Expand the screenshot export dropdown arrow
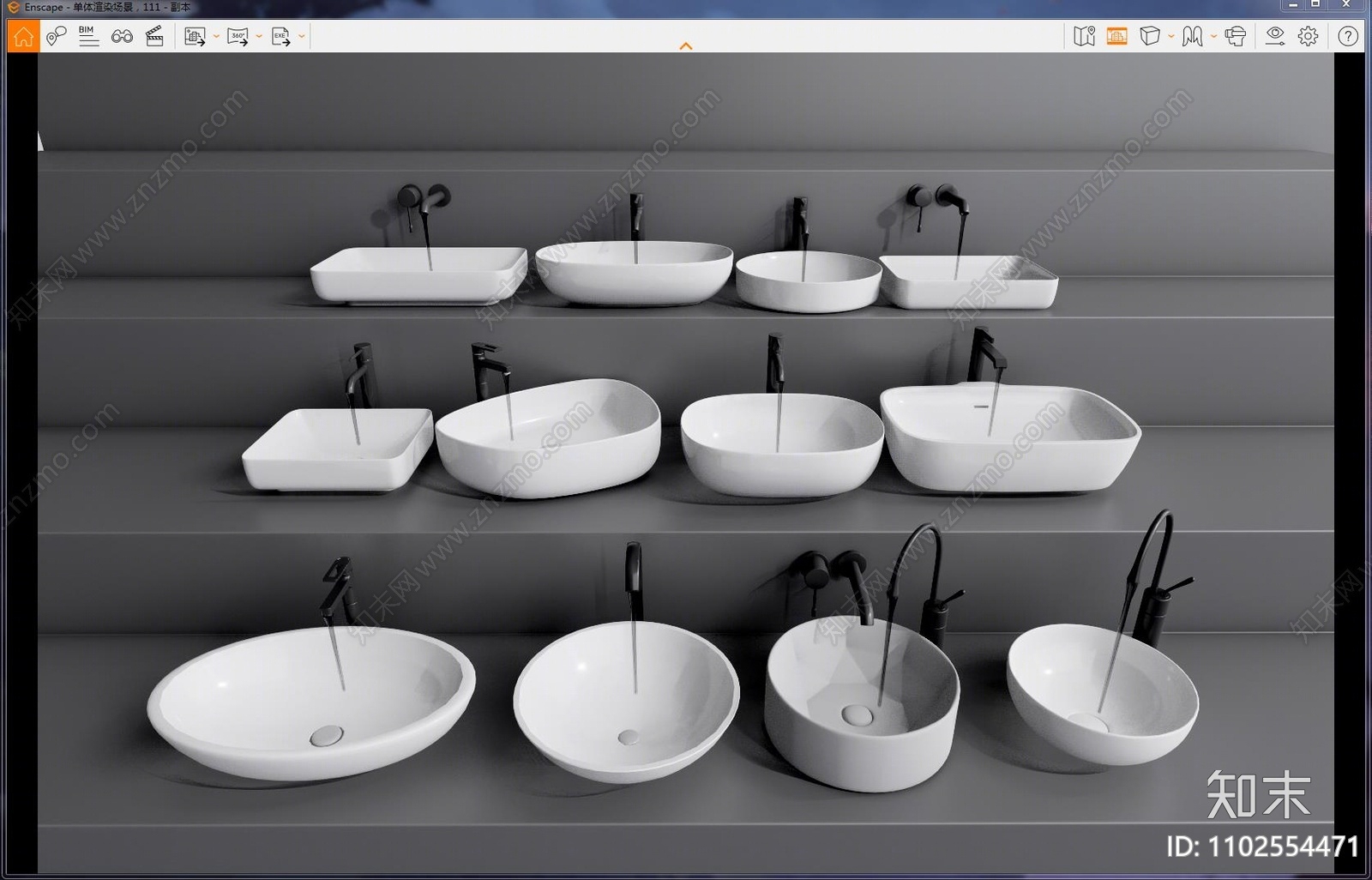 (x=216, y=36)
